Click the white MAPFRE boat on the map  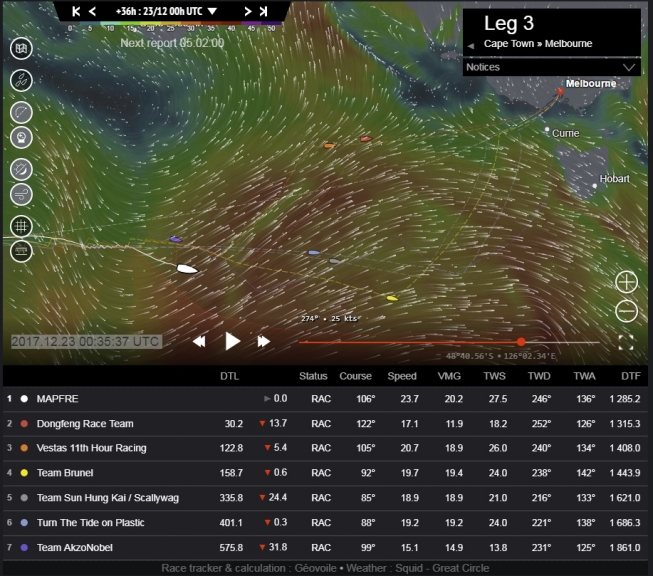pyautogui.click(x=187, y=269)
